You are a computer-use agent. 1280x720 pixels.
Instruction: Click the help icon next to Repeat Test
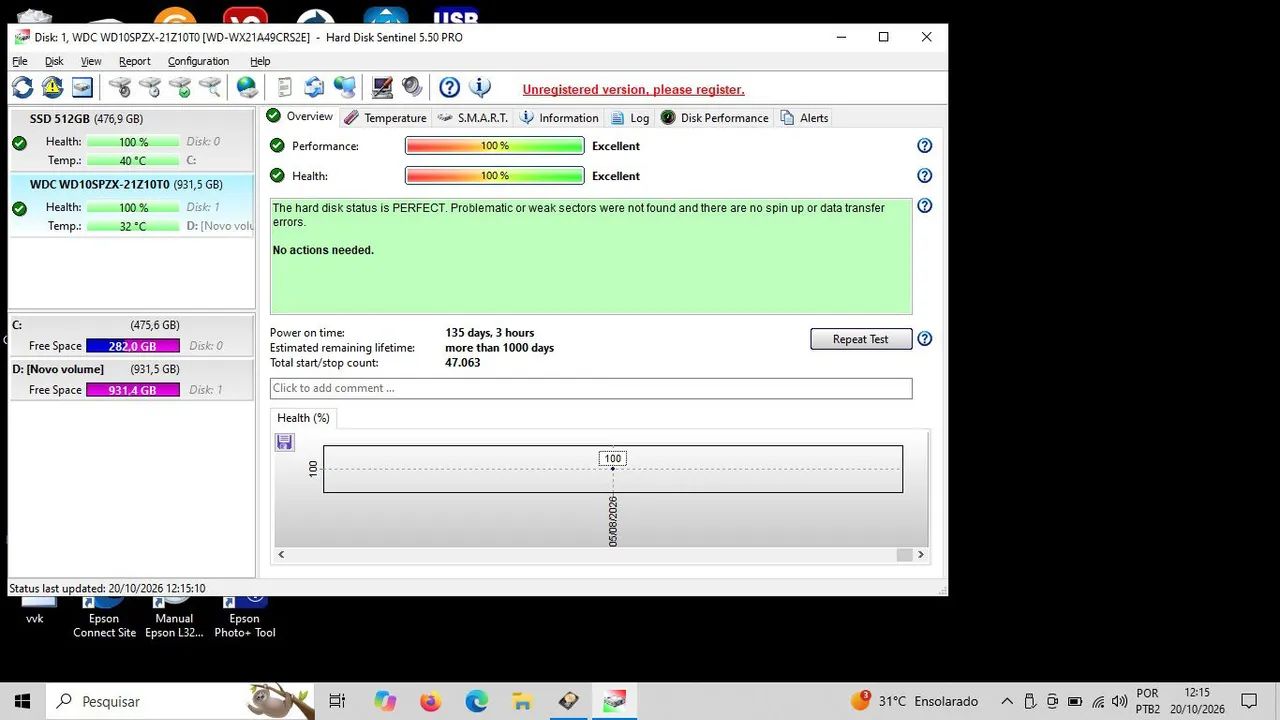tap(925, 339)
